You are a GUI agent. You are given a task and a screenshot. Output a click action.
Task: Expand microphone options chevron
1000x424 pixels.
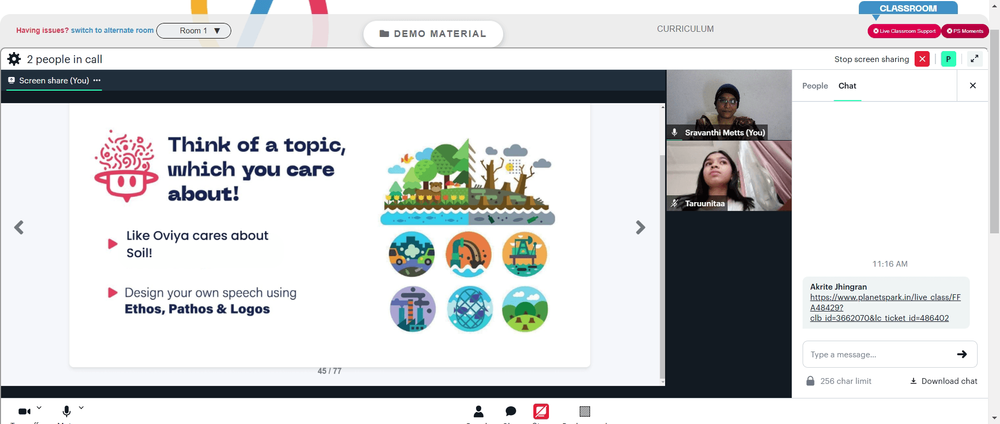pyautogui.click(x=81, y=408)
